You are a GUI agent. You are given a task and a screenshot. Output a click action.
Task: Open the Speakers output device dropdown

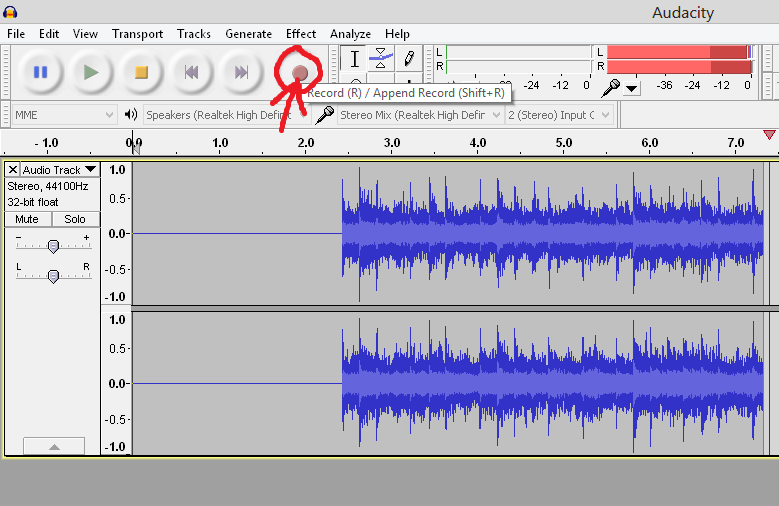point(226,115)
